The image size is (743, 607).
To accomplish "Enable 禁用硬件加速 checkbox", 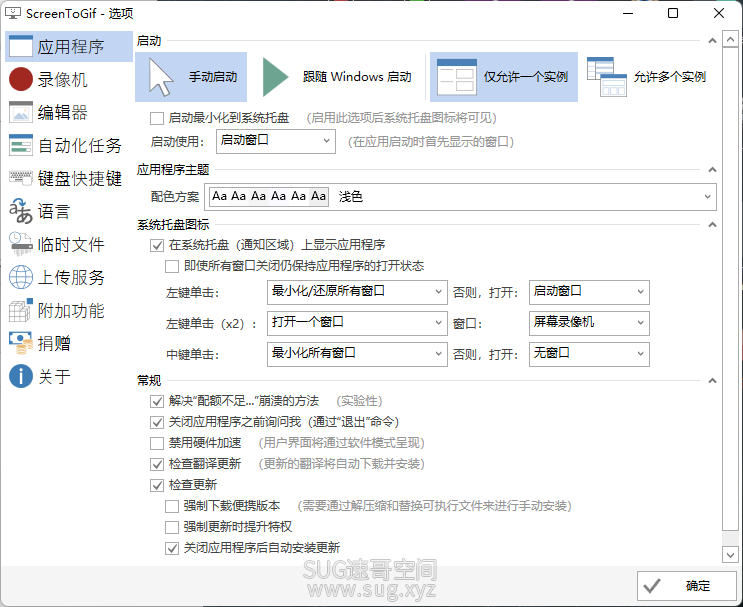I will tap(157, 443).
